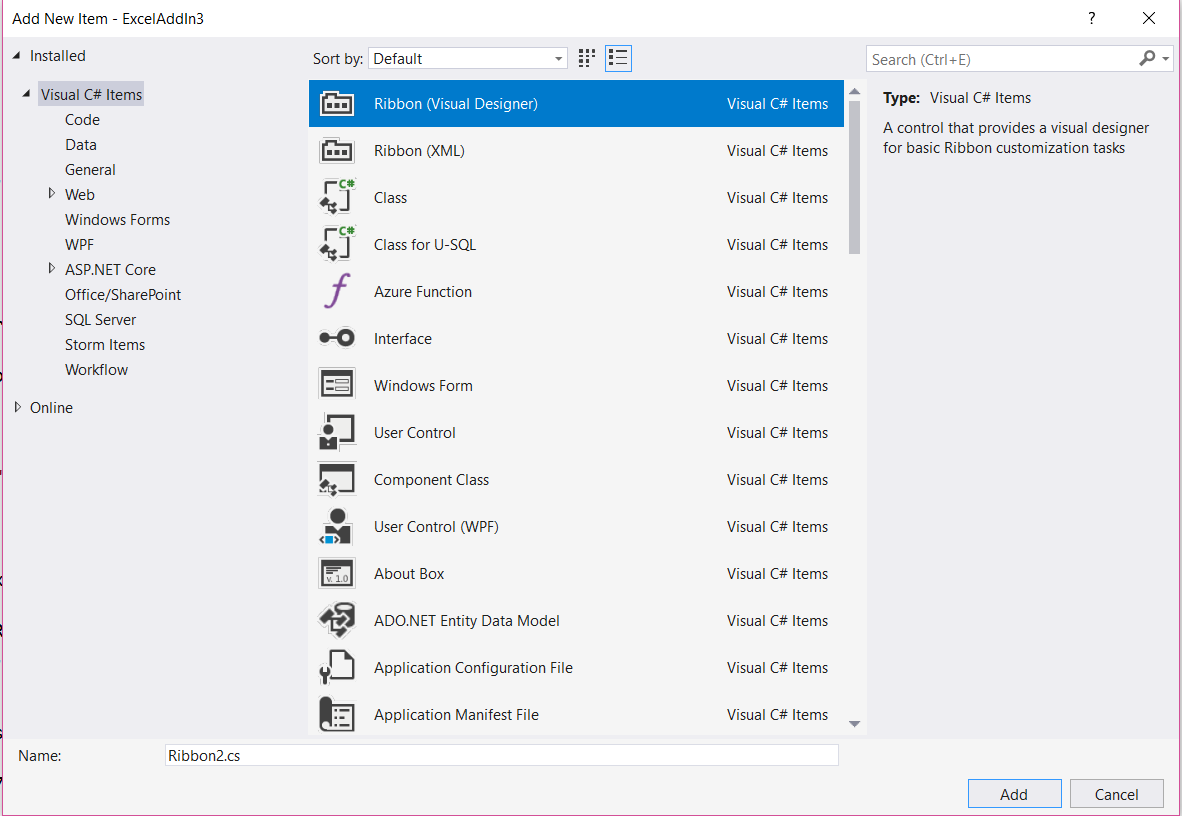Select the User Control (WPF) icon
Image resolution: width=1182 pixels, height=816 pixels.
(x=336, y=527)
